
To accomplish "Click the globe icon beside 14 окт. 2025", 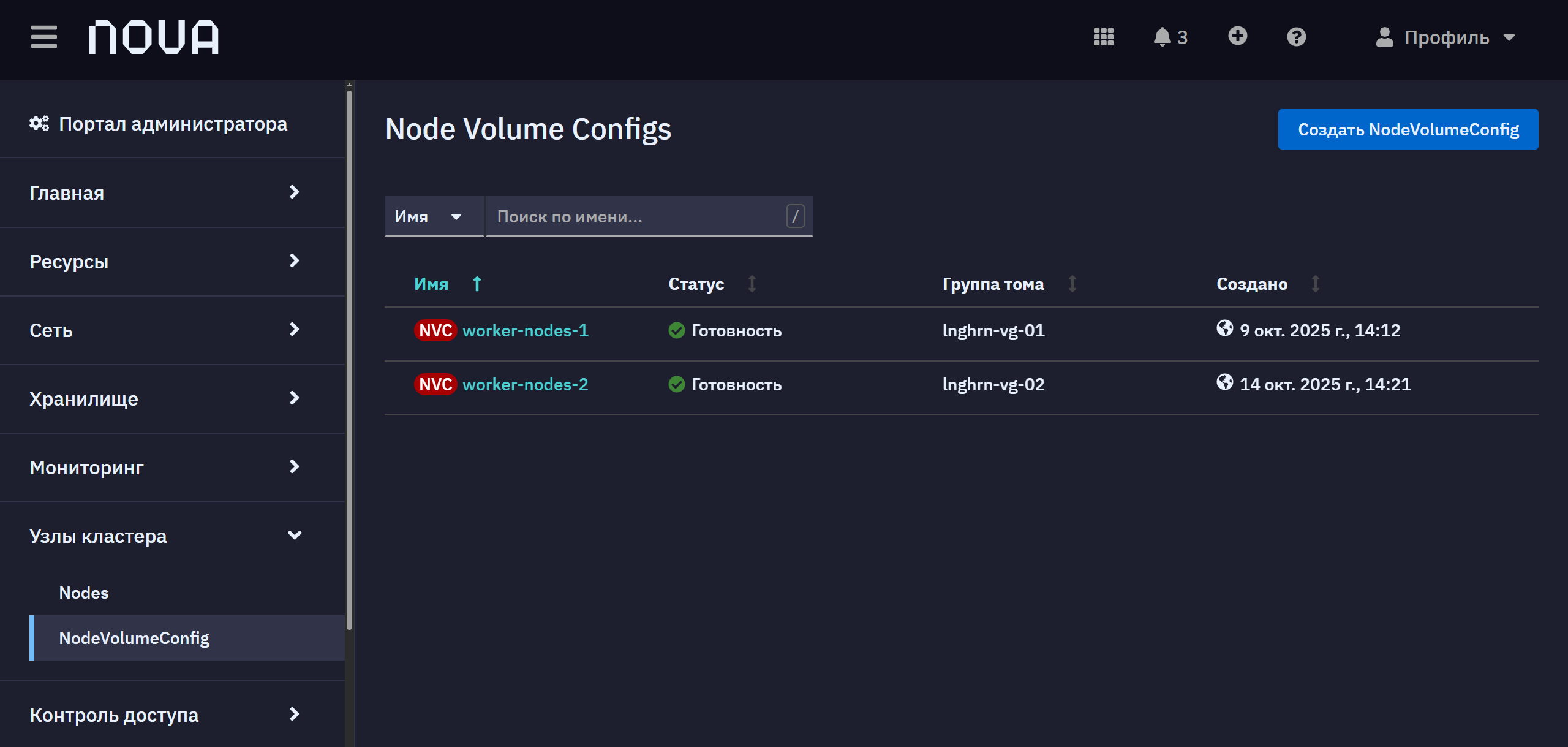I will tap(1224, 382).
